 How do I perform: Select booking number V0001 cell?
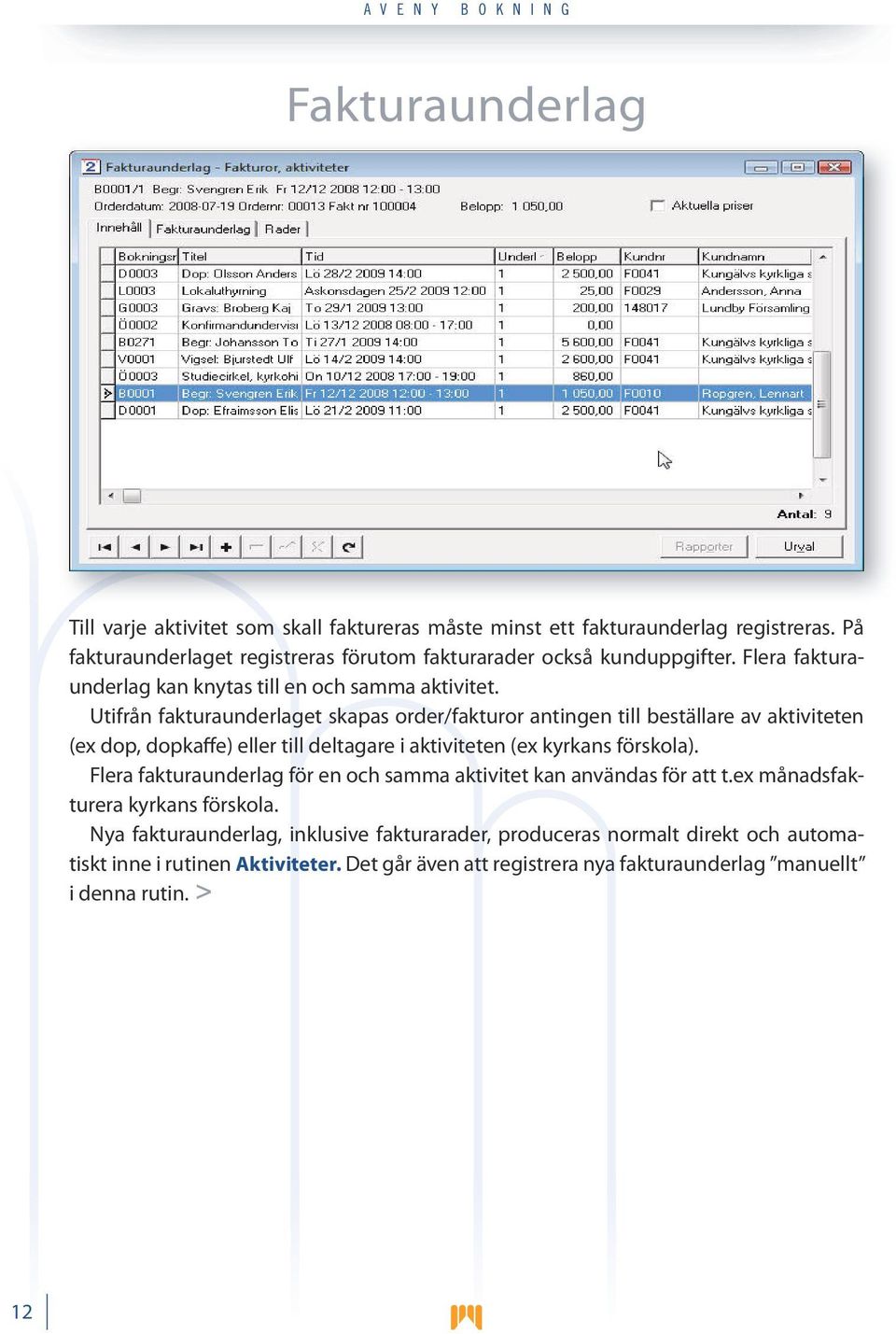147,359
